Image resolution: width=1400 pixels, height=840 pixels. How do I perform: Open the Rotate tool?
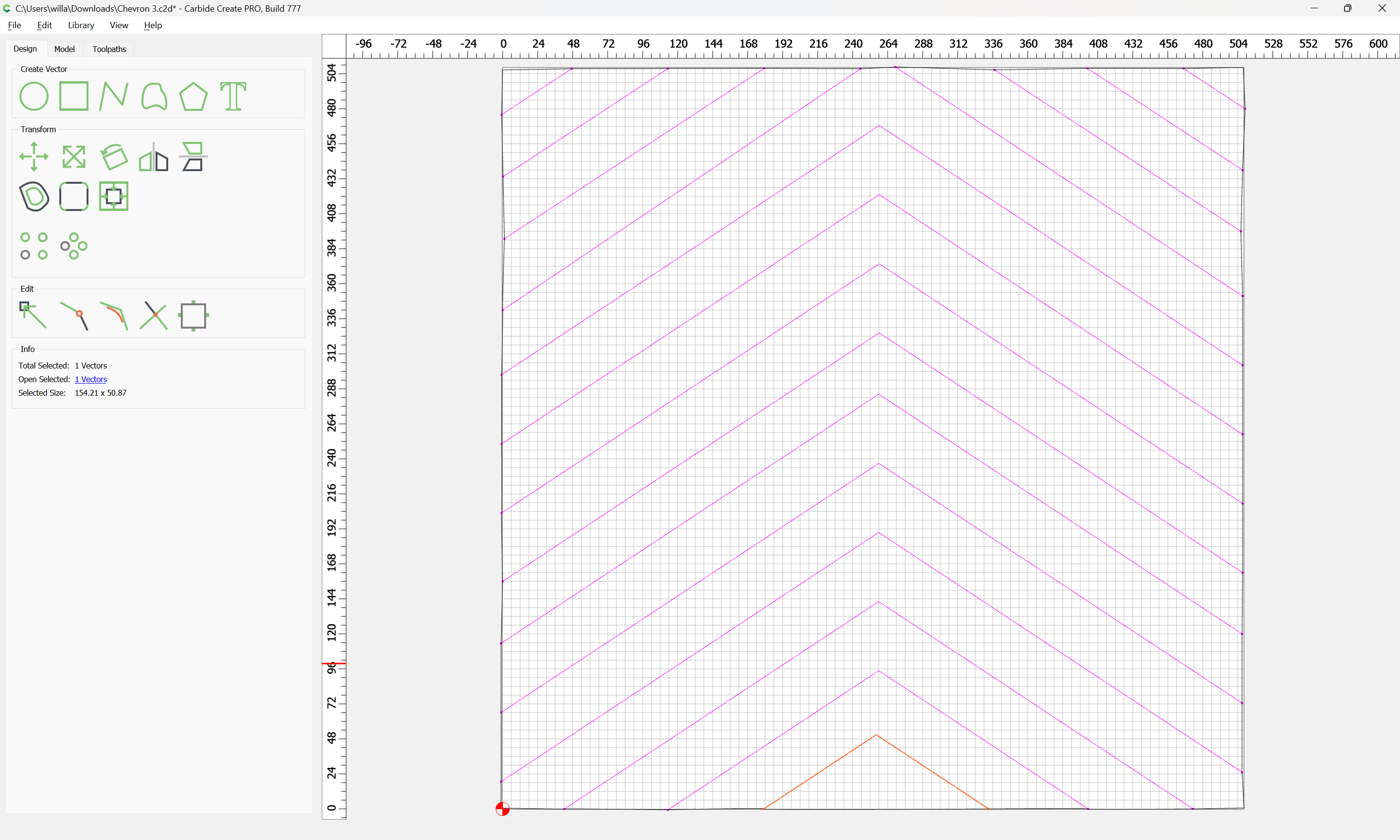[114, 157]
